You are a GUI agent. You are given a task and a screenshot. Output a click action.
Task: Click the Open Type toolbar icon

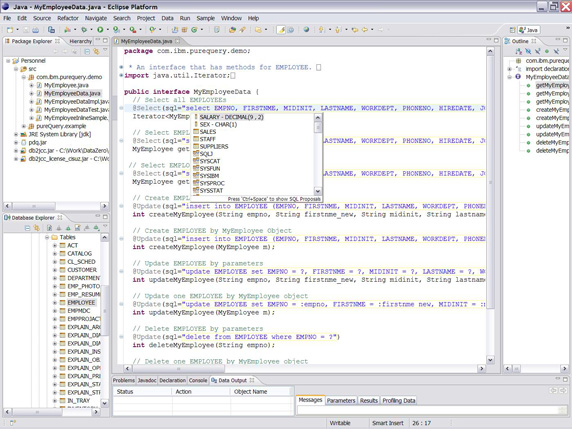point(232,30)
